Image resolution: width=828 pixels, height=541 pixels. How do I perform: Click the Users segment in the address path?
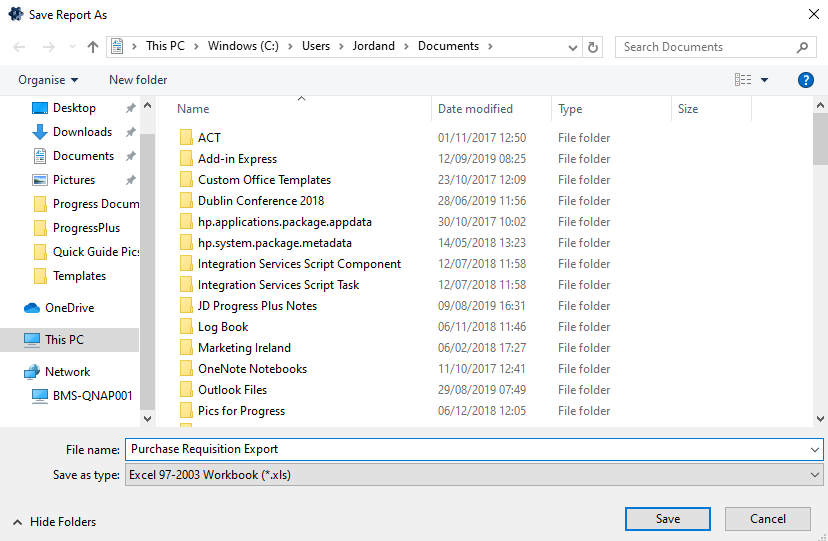point(318,46)
